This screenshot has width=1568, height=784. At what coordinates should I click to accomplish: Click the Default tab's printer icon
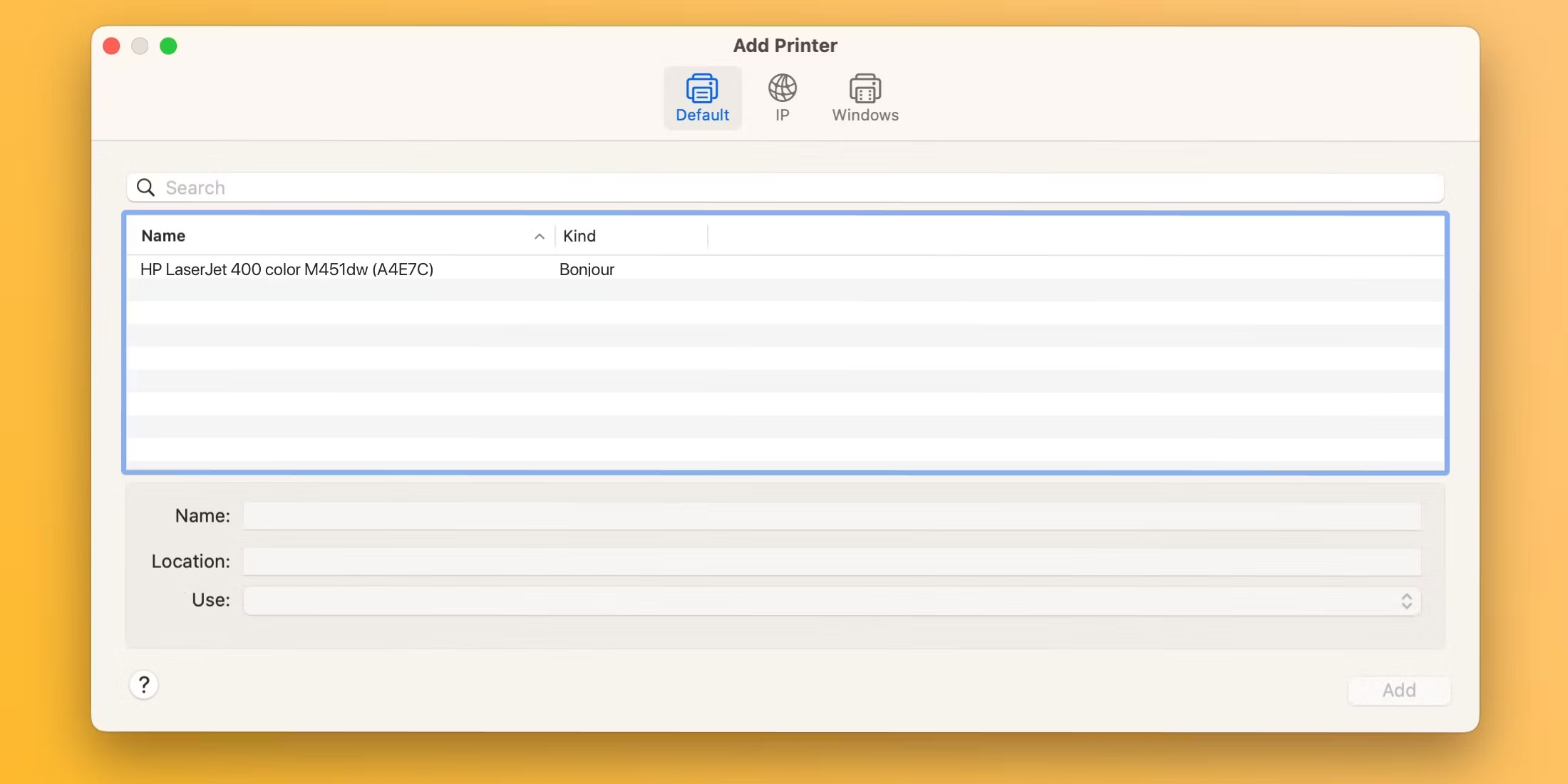point(701,89)
